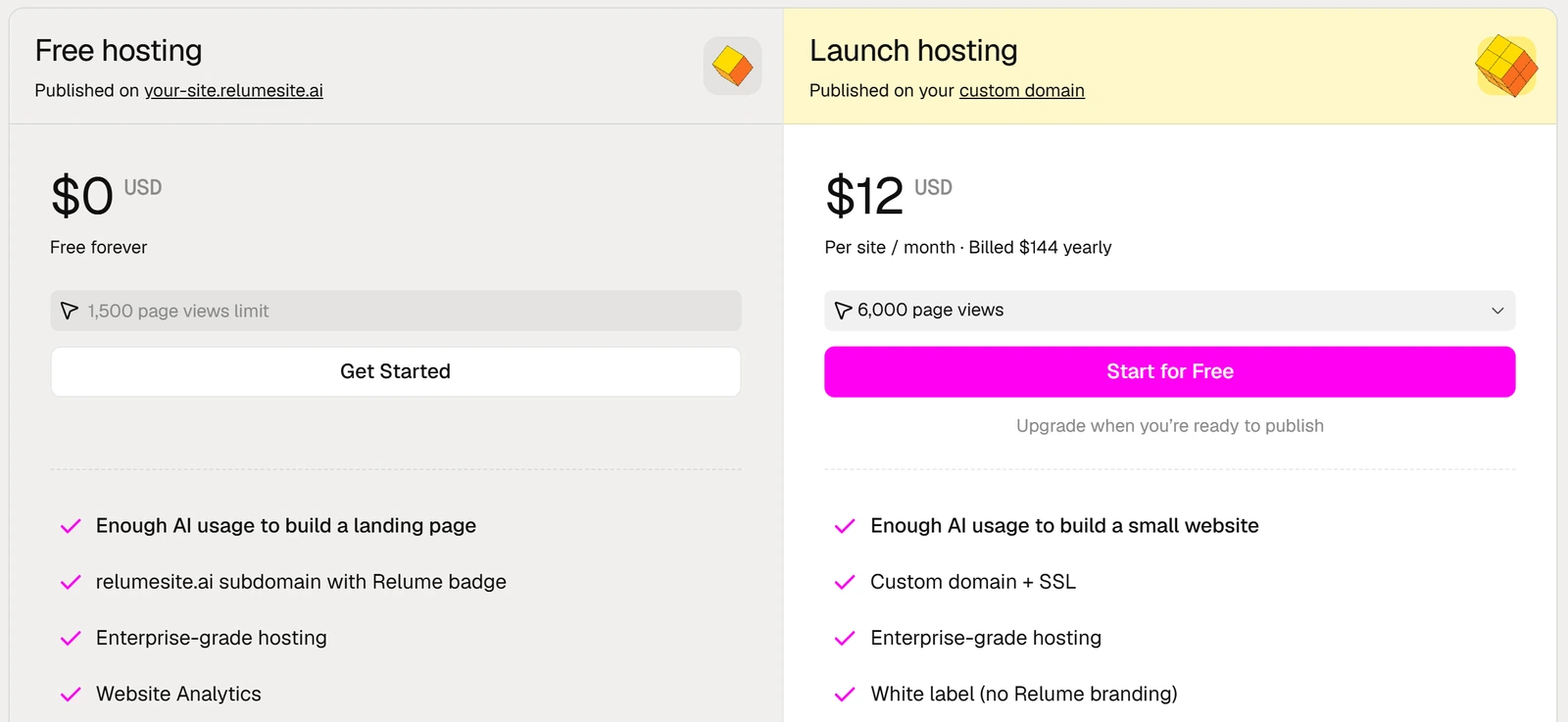1568x722 pixels.
Task: Click Enough AI usage to build a small website
Action: [x=1064, y=526]
